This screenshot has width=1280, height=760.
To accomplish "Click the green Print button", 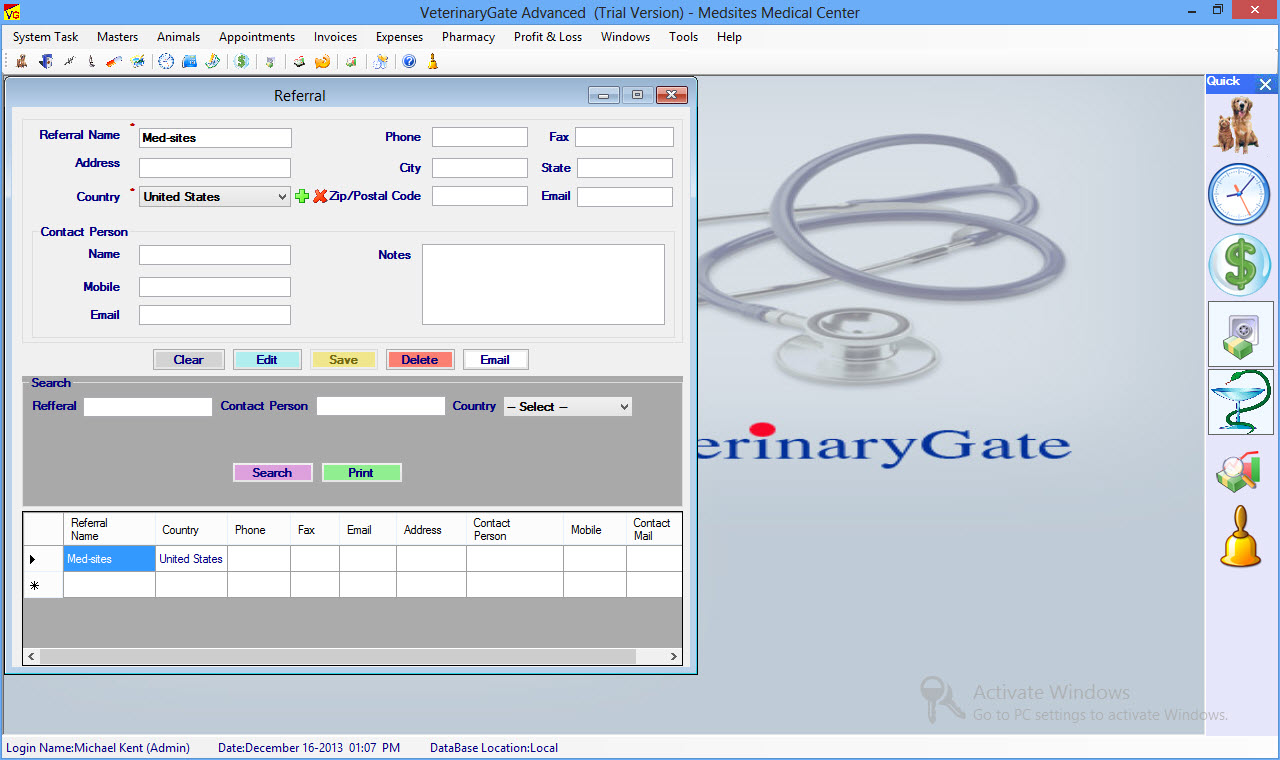I will point(361,473).
